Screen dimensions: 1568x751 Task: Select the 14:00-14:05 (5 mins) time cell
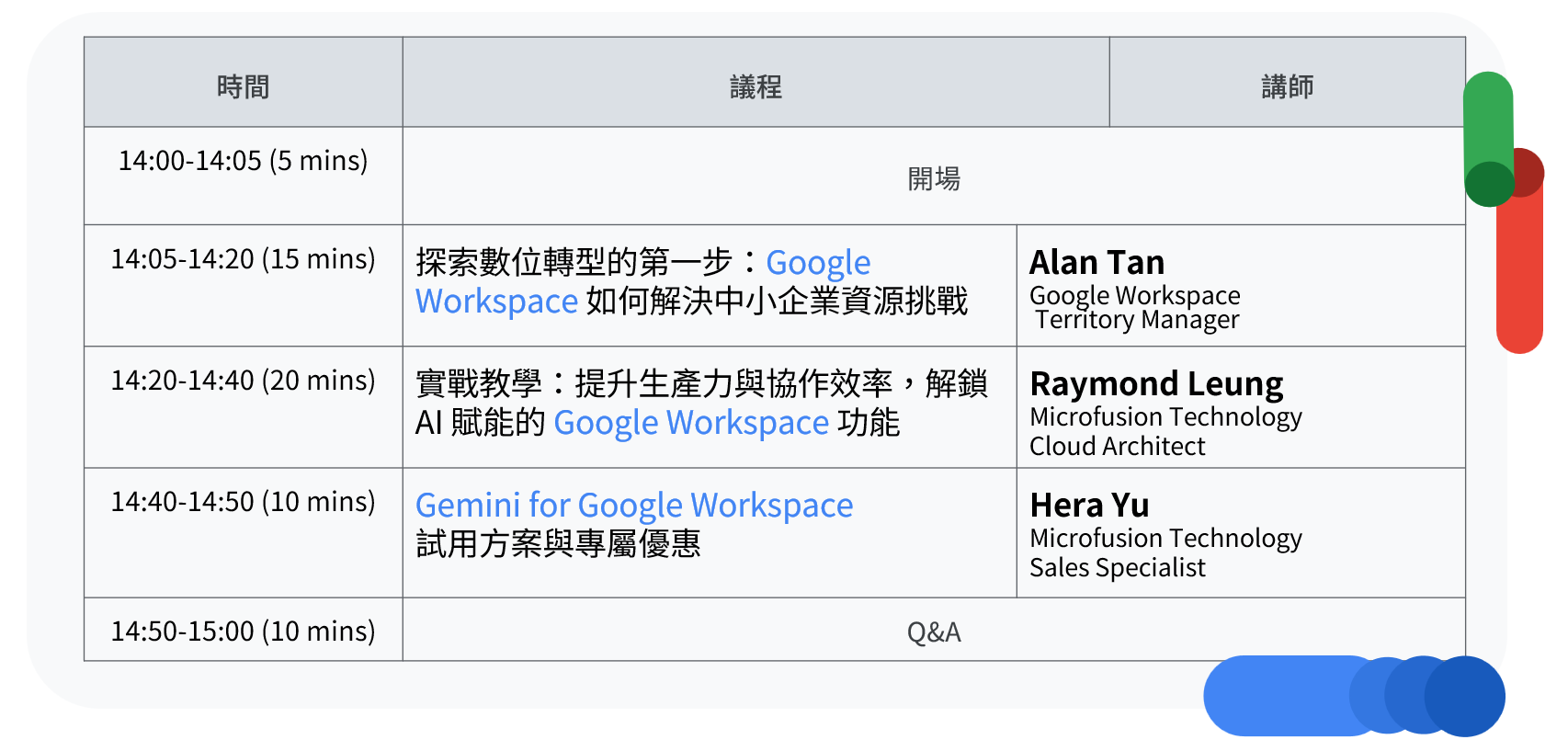click(243, 161)
